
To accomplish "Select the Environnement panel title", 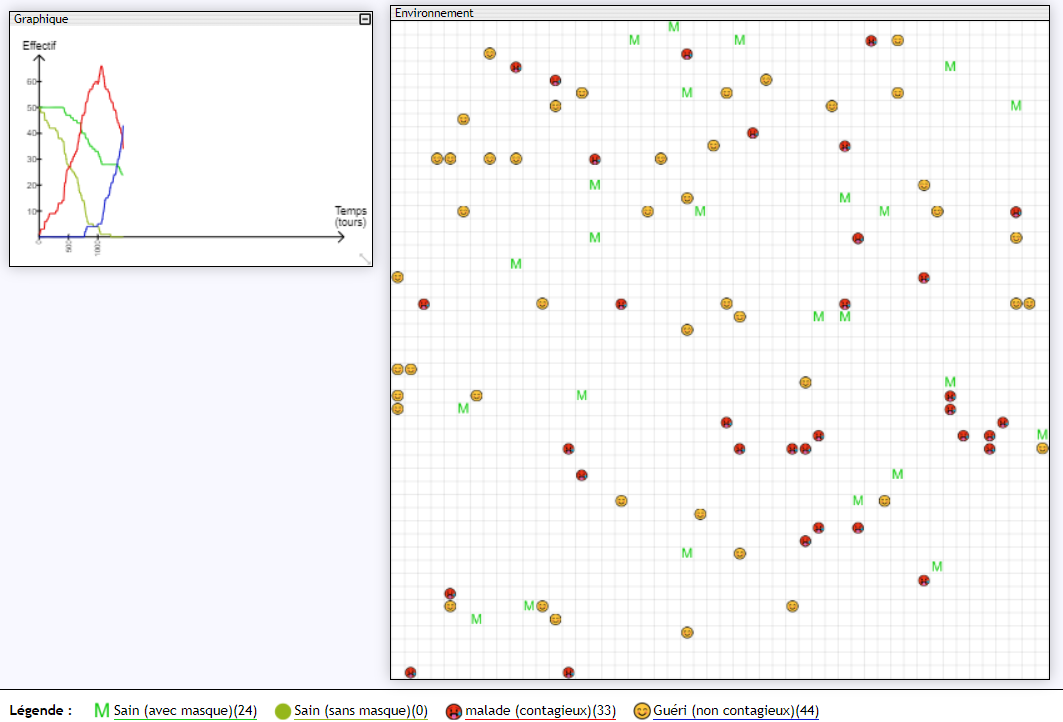I will 434,13.
